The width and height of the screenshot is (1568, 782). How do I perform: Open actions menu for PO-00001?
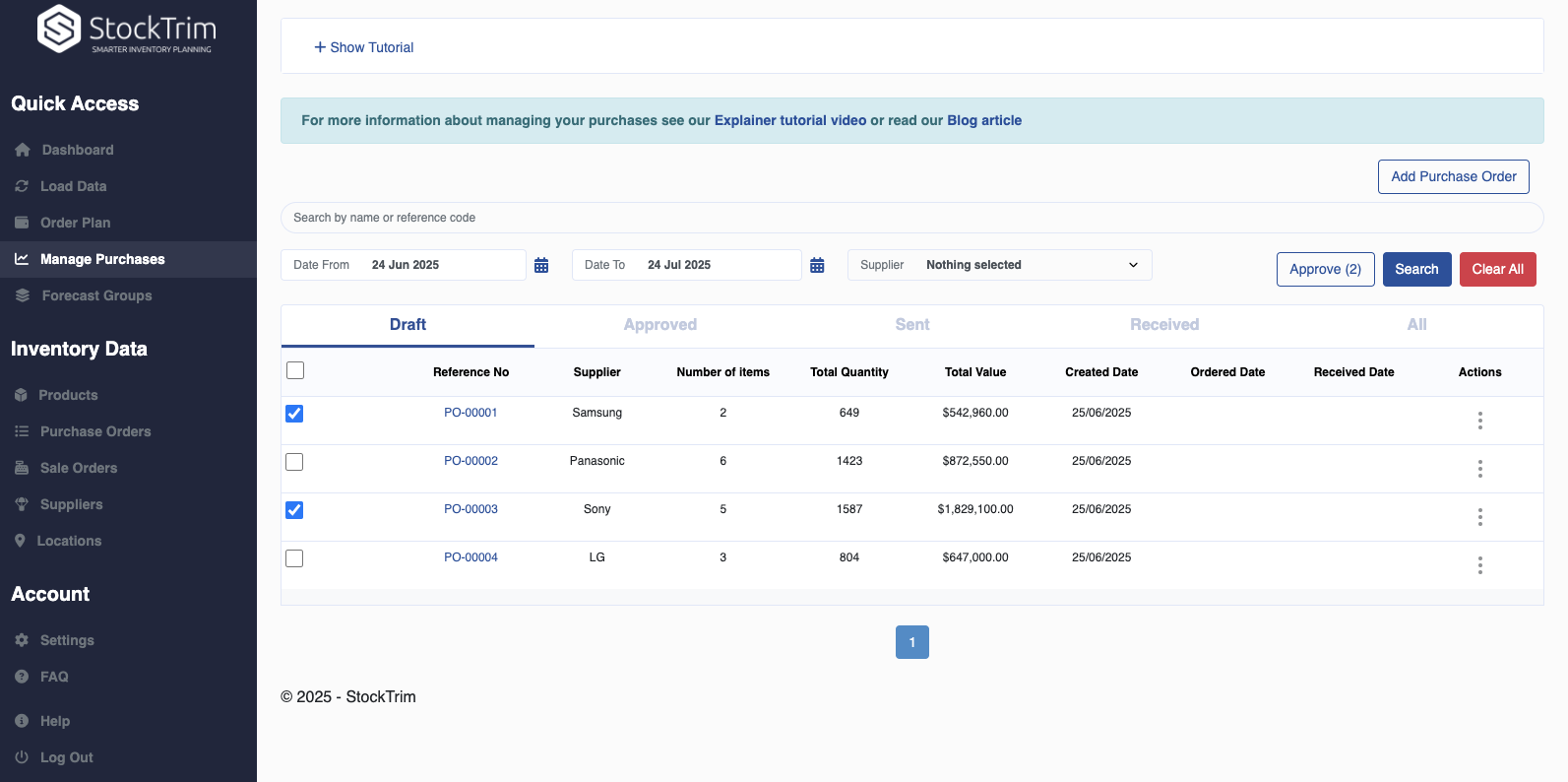[x=1480, y=421]
